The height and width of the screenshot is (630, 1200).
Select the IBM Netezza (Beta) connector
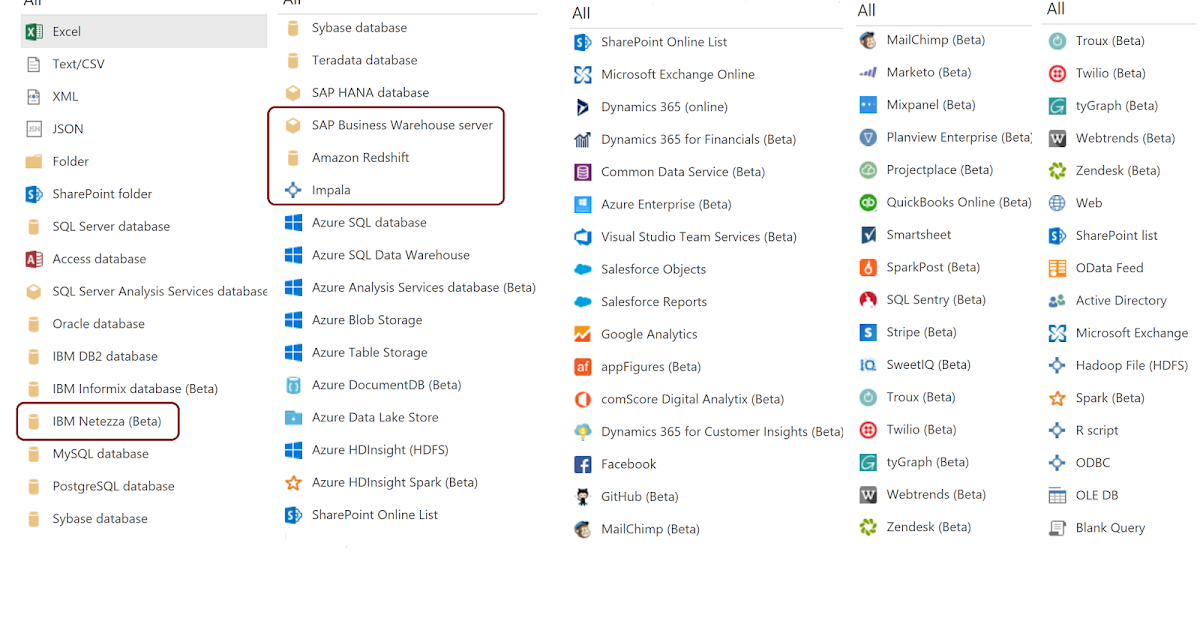click(x=97, y=421)
